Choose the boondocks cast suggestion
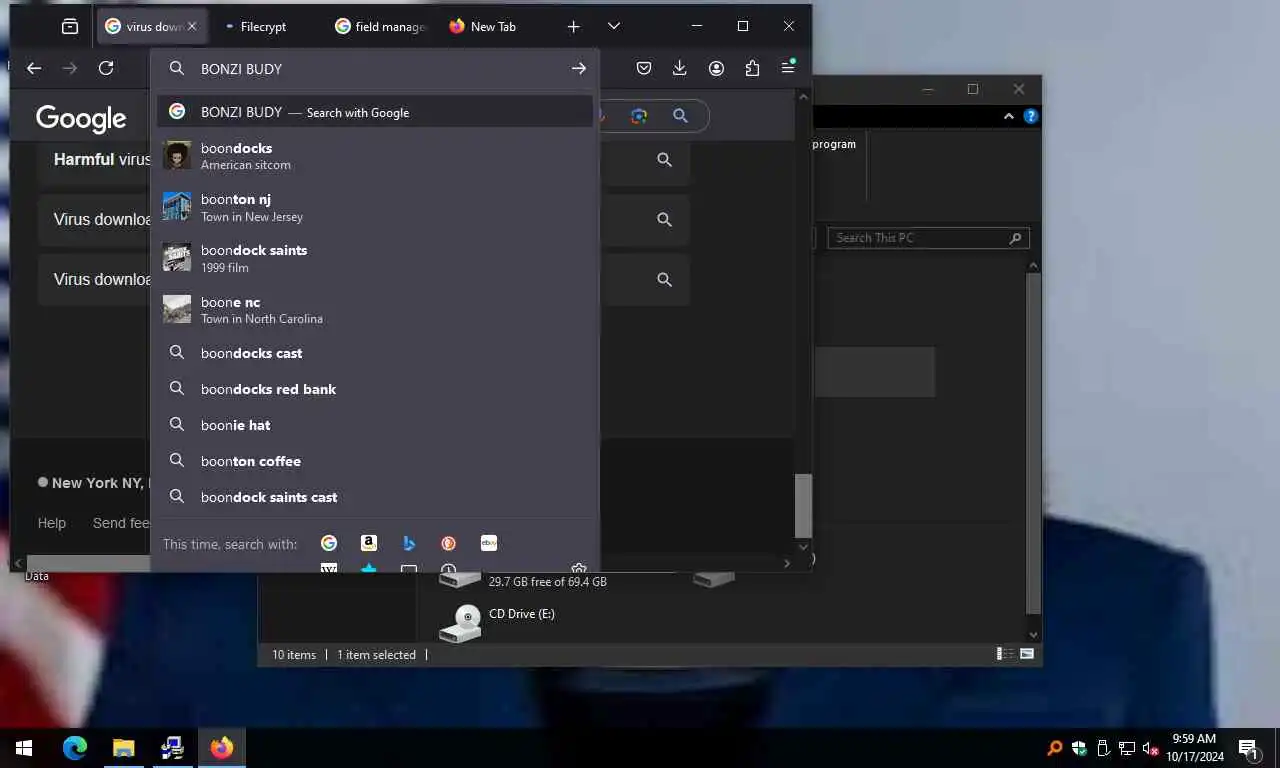This screenshot has height=768, width=1280. 375,353
